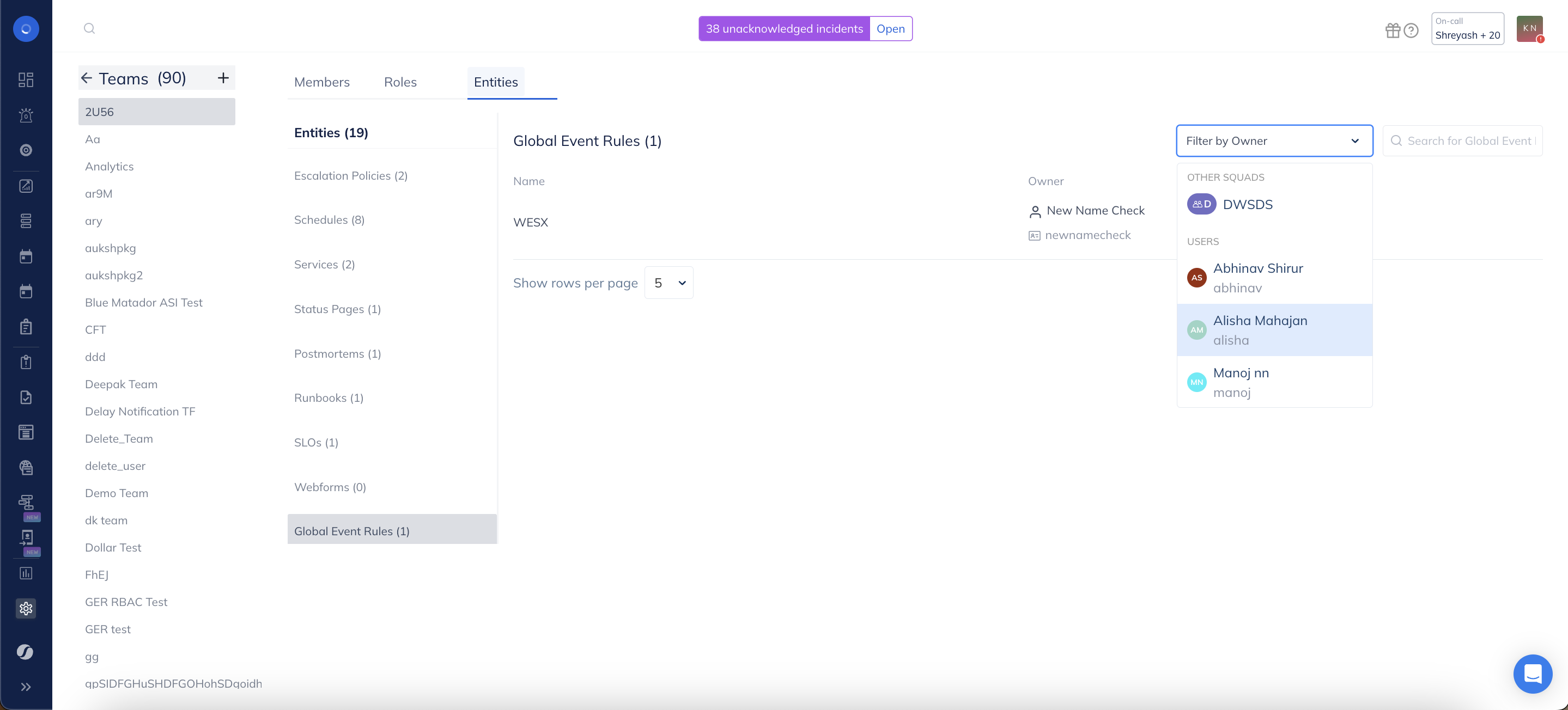The height and width of the screenshot is (710, 1568).
Task: Switch to the Members tab
Action: tap(321, 82)
